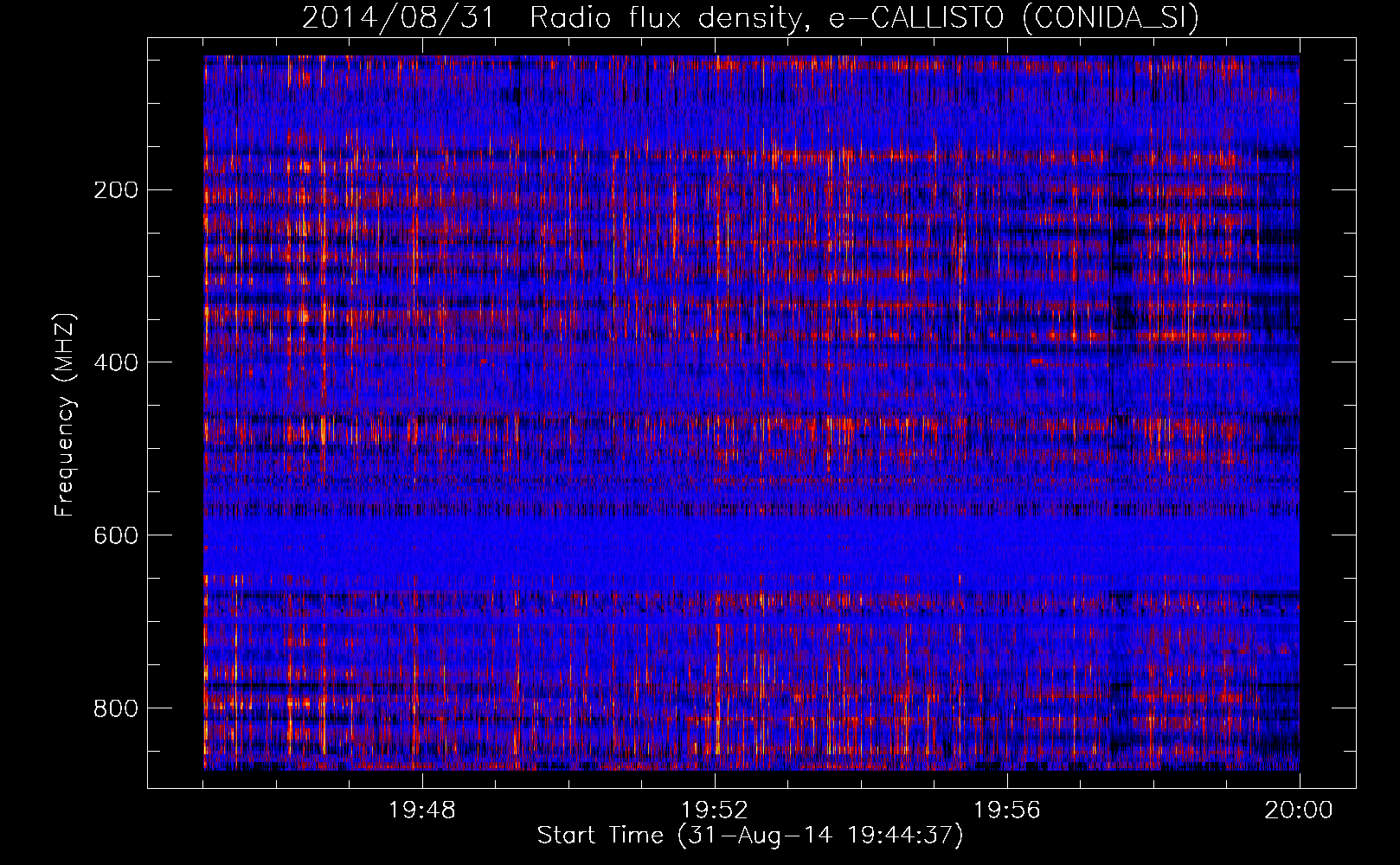Viewport: 1400px width, 865px height.
Task: Click the 19:52 time tick label
Action: tap(715, 811)
